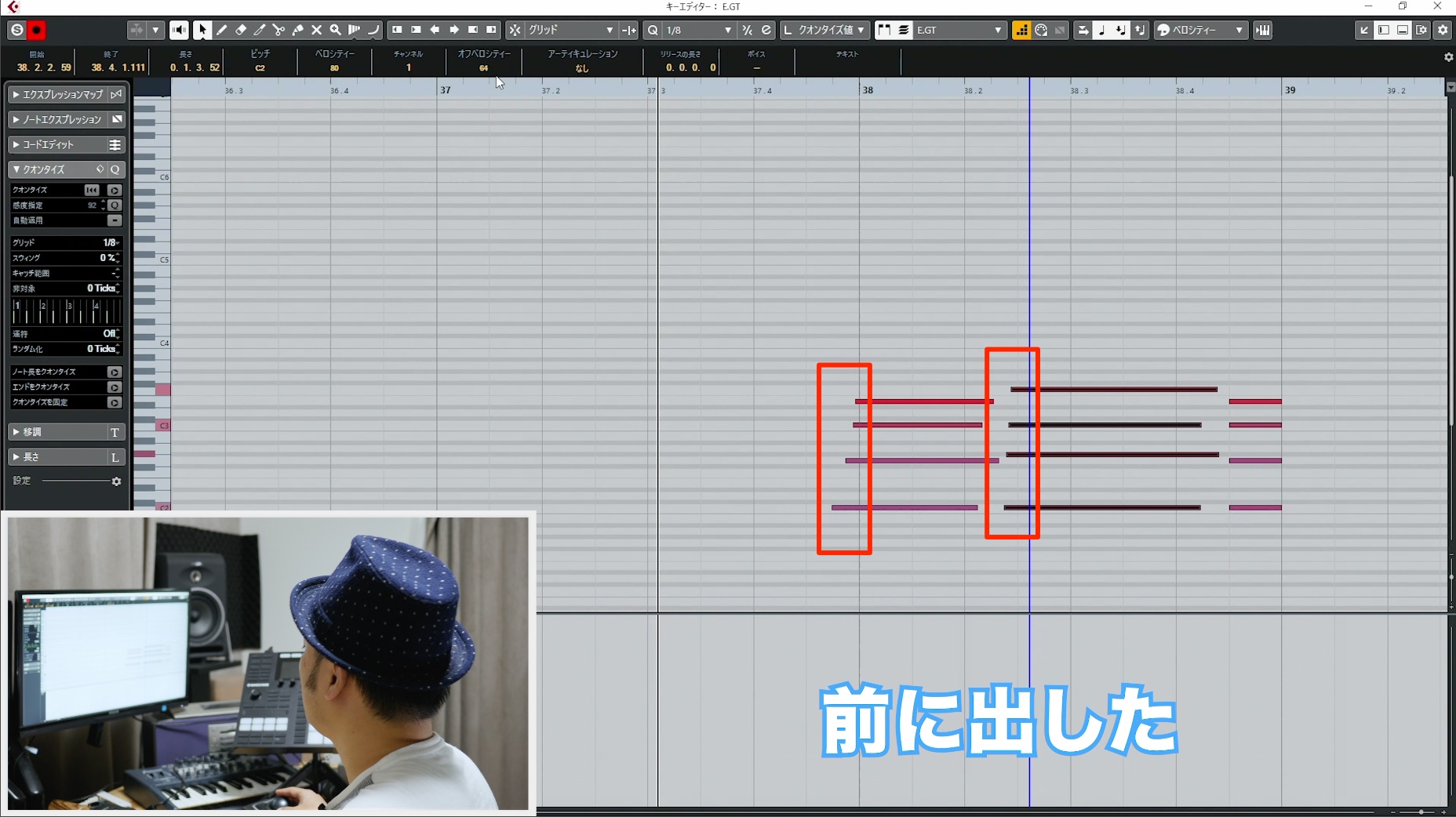The width and height of the screenshot is (1456, 817).
Task: Click the 設定 inspector gear icon
Action: click(x=117, y=481)
